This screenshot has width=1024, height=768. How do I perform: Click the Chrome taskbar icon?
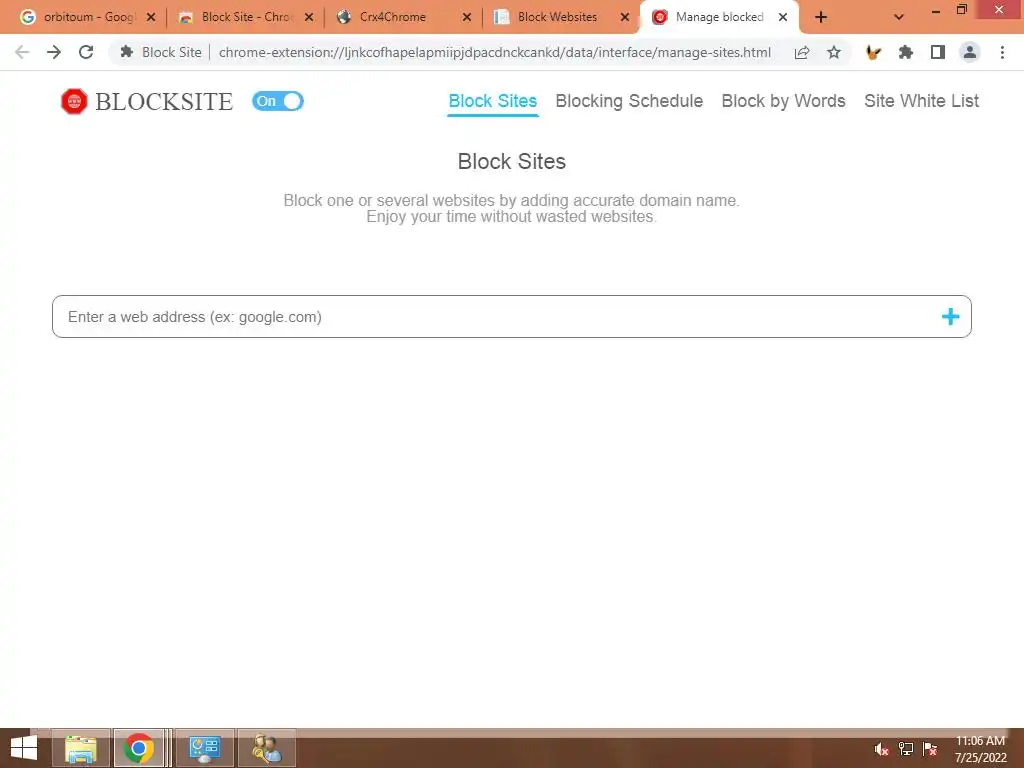(x=139, y=748)
